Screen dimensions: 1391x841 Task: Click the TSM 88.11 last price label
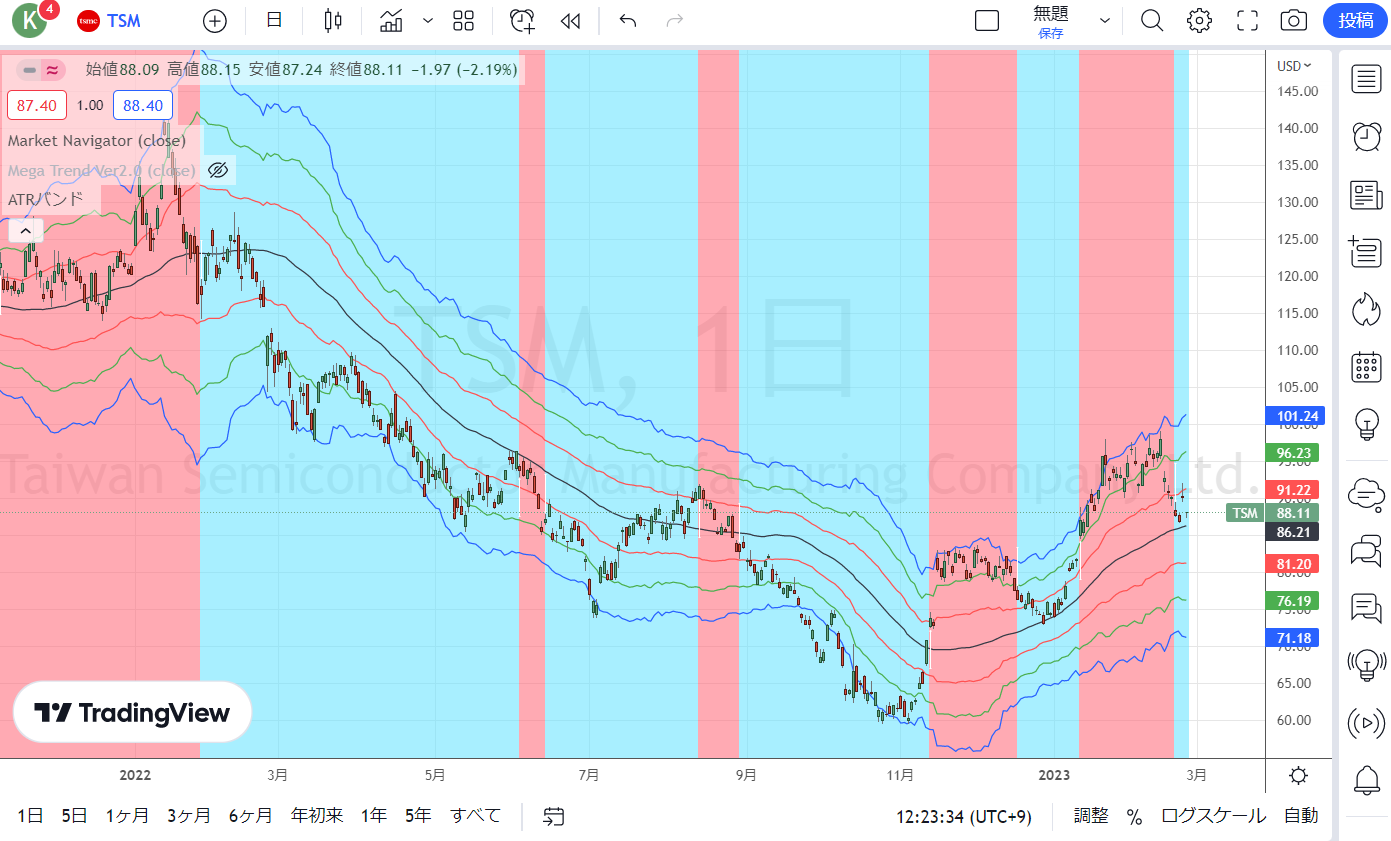click(1273, 513)
